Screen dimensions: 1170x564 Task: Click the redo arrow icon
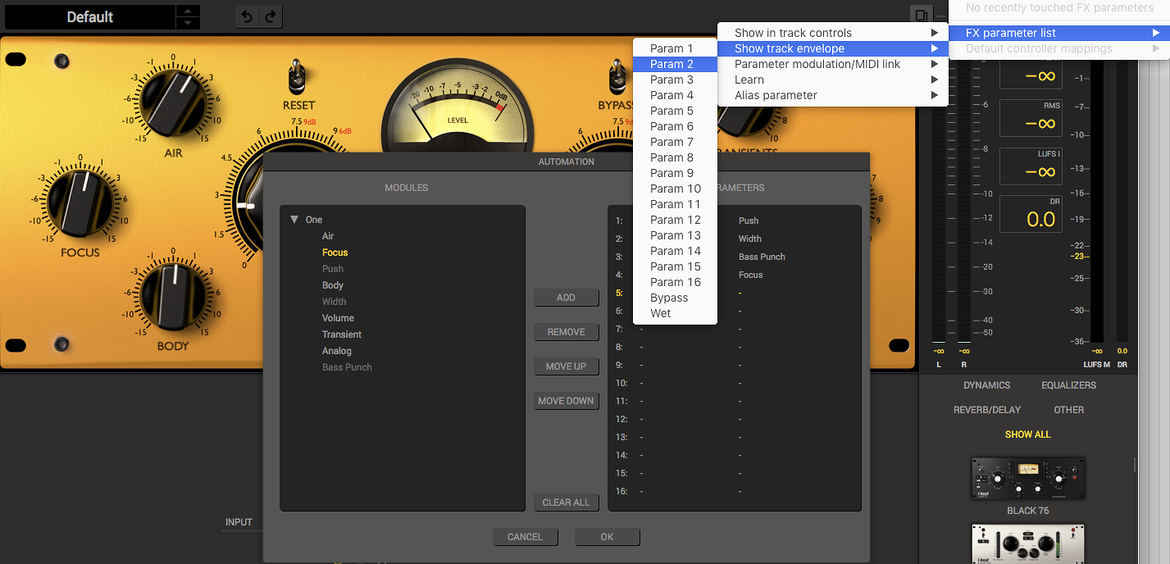tap(270, 16)
